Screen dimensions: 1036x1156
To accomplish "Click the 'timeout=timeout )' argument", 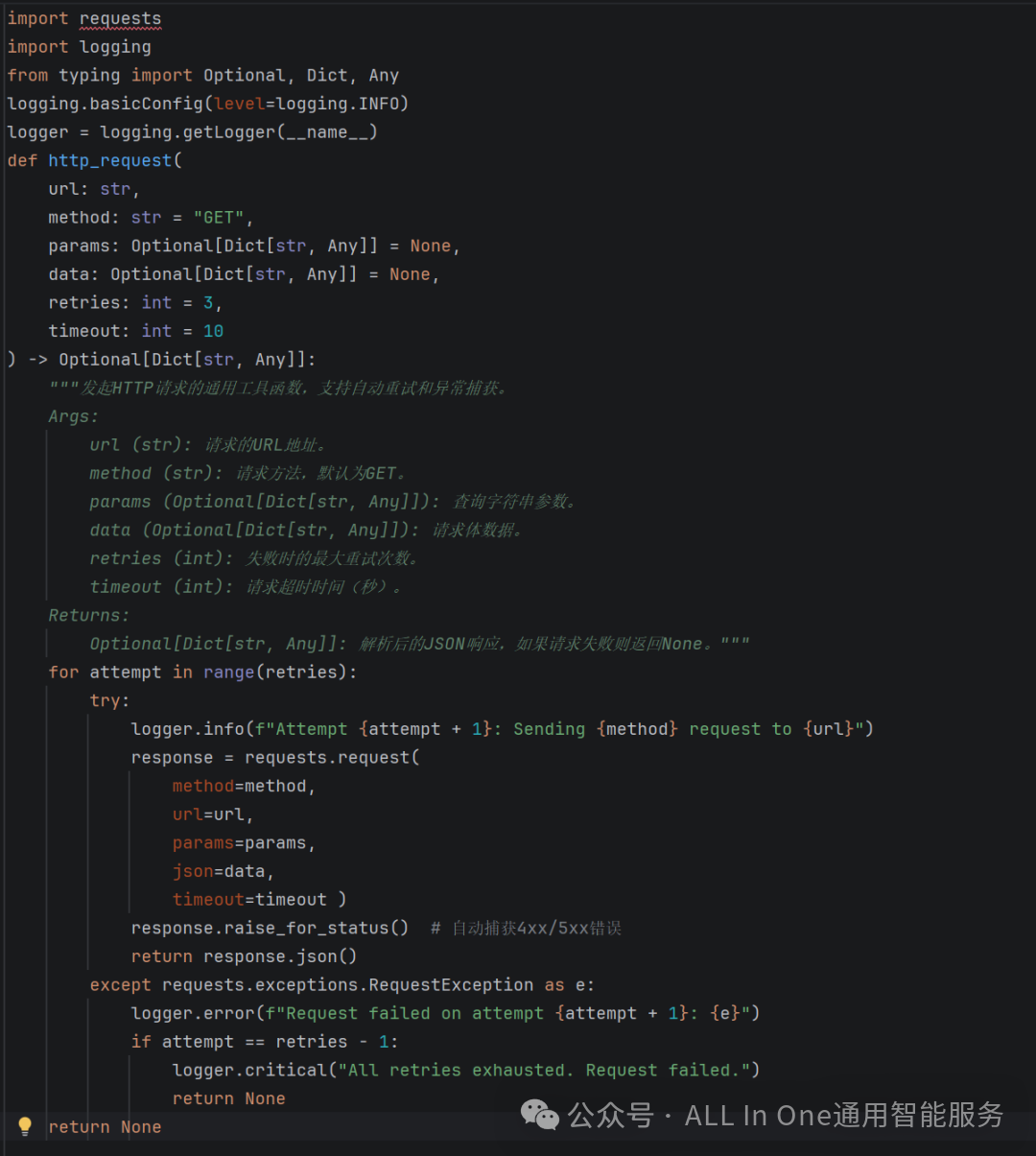I will (x=259, y=900).
